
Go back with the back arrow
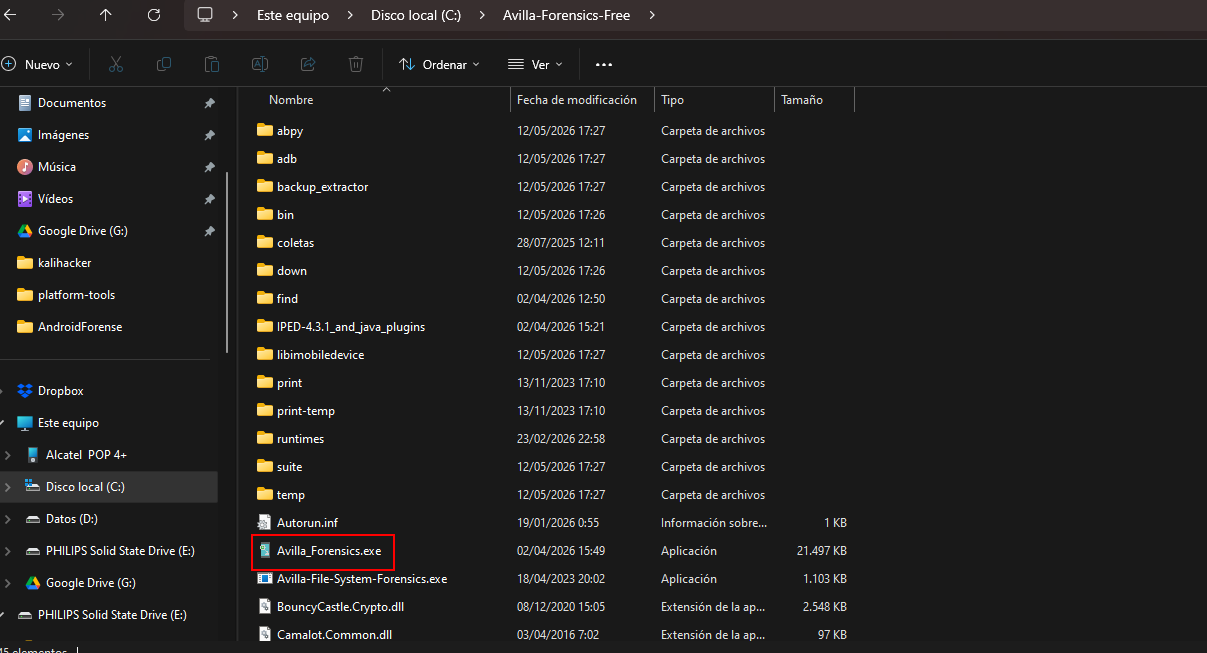(11, 15)
